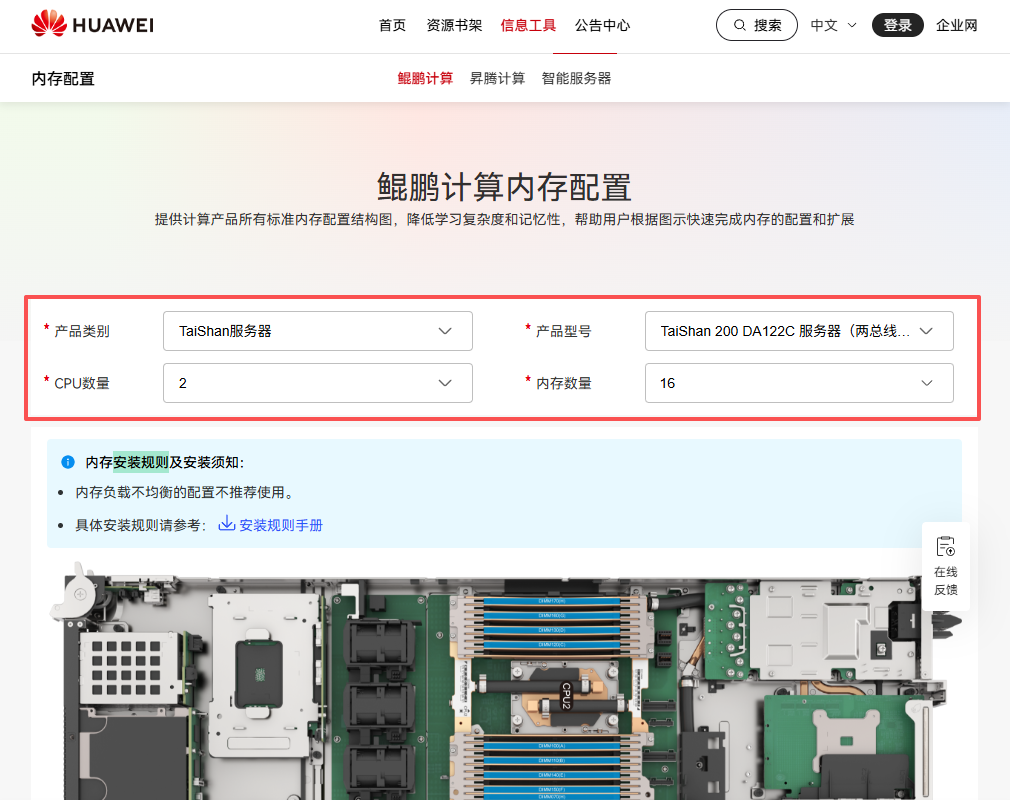
Task: Expand the 产品型号 dropdown for TaiShan 200
Action: coord(799,331)
